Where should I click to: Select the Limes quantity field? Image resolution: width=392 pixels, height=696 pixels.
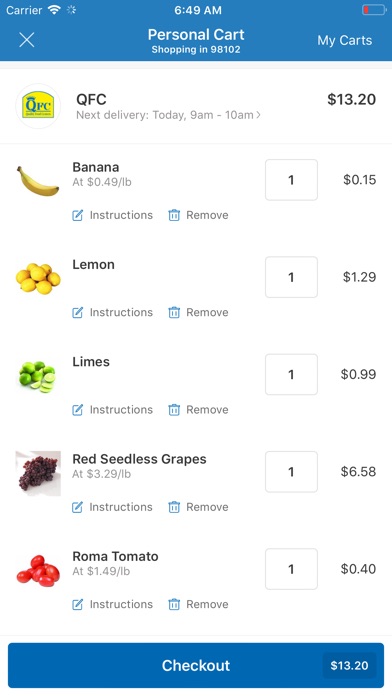291,374
